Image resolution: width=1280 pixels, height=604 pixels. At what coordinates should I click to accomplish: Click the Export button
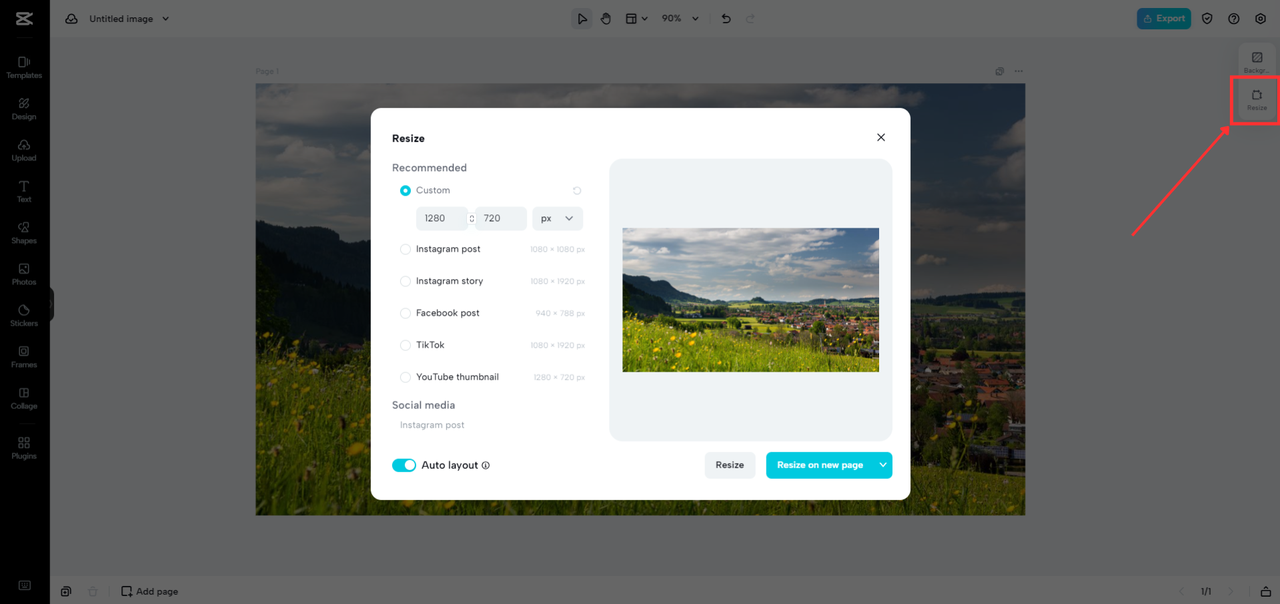1164,19
